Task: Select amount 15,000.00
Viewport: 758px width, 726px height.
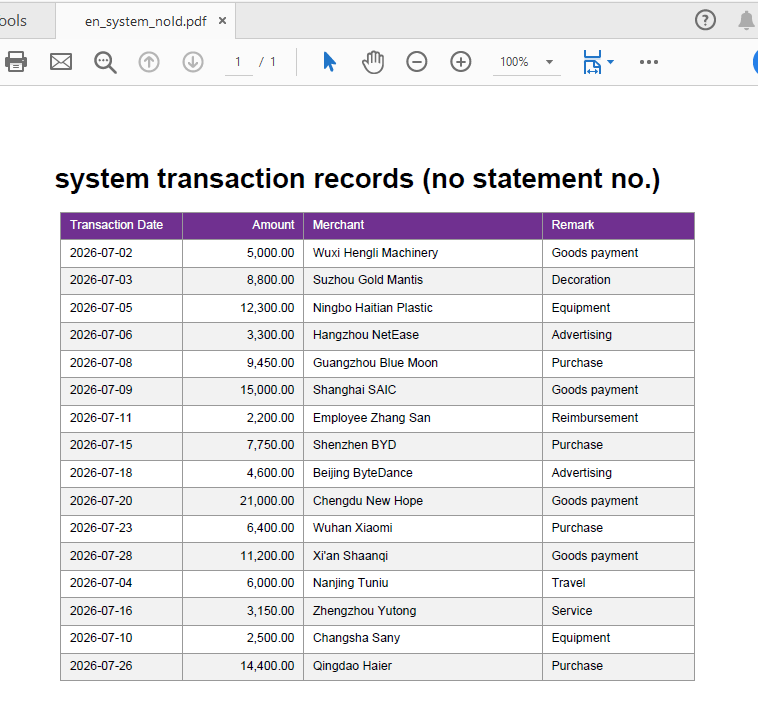Action: point(267,390)
